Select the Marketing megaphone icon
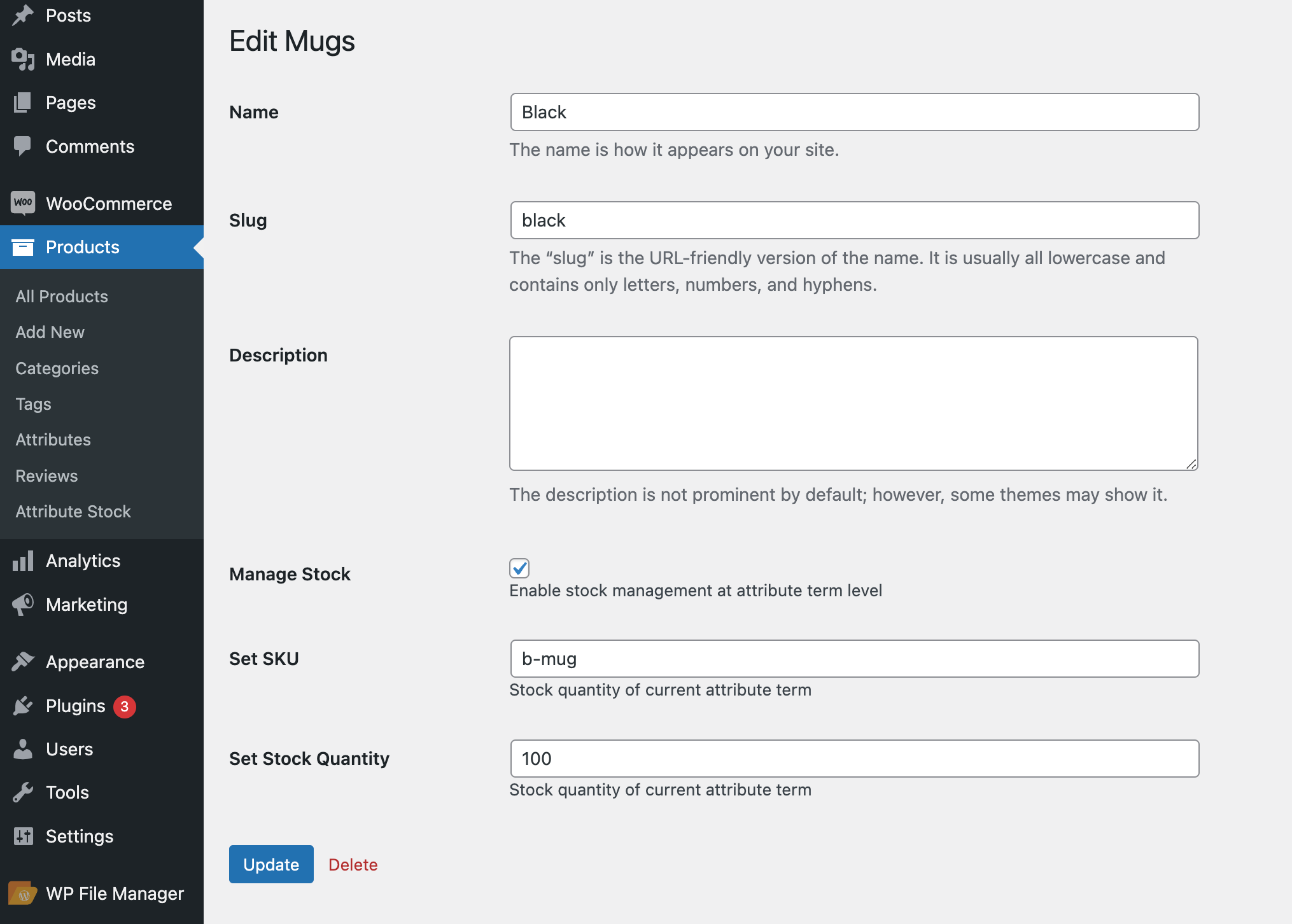 23,604
